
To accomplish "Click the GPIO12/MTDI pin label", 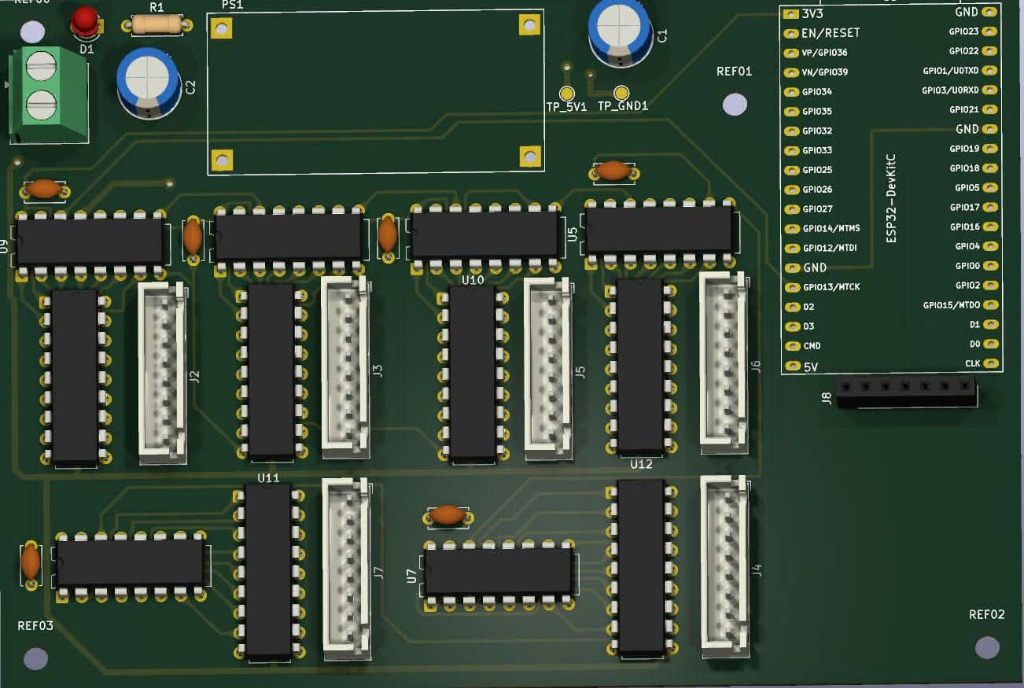I will point(830,247).
